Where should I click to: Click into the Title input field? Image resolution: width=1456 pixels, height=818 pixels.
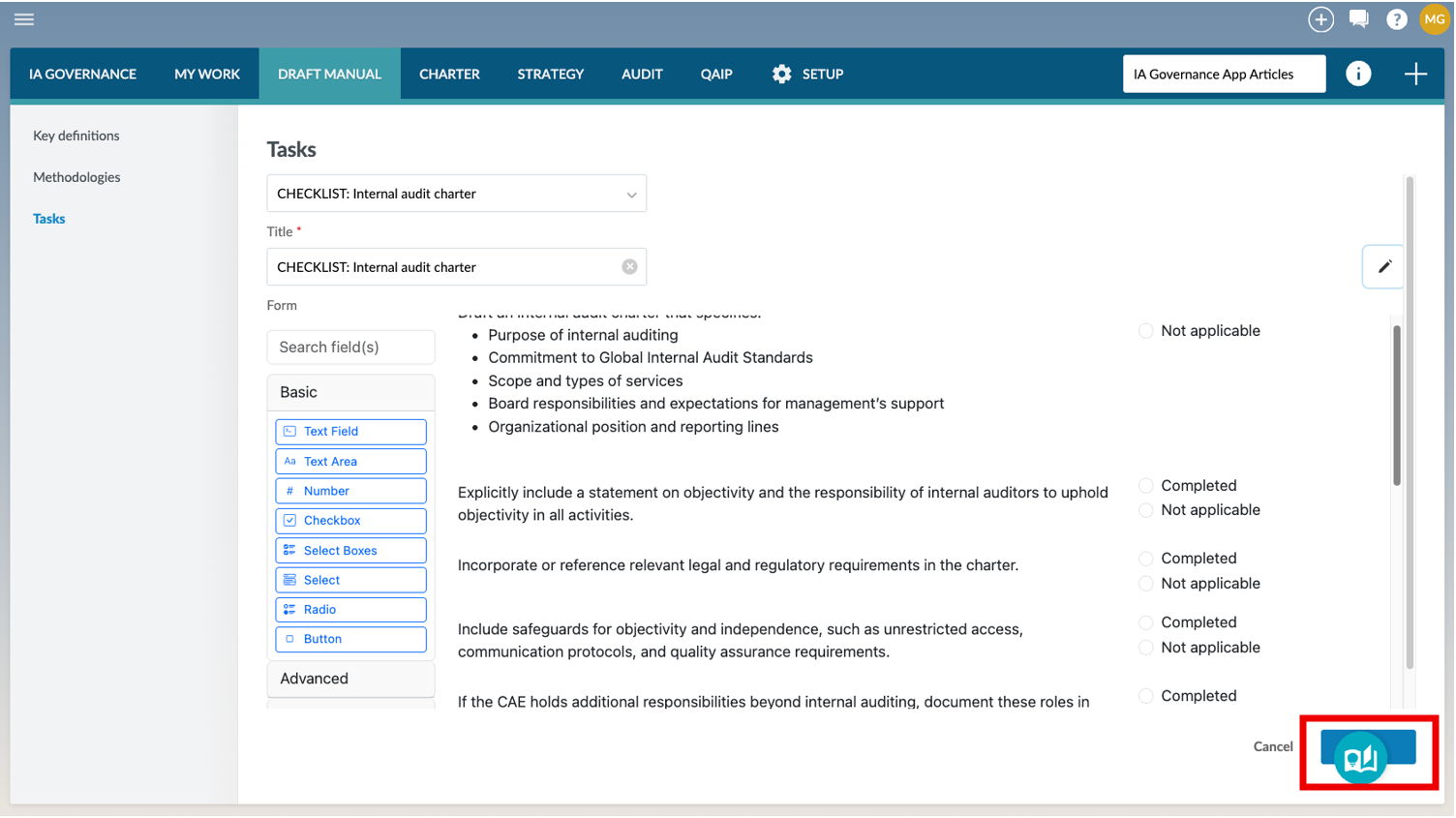click(x=456, y=266)
